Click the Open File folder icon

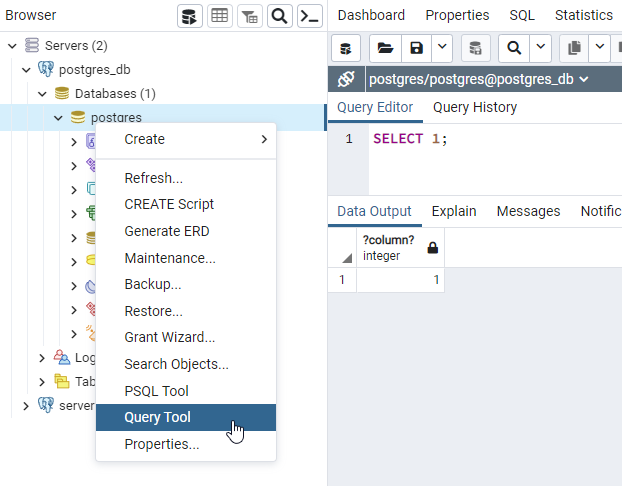click(385, 47)
